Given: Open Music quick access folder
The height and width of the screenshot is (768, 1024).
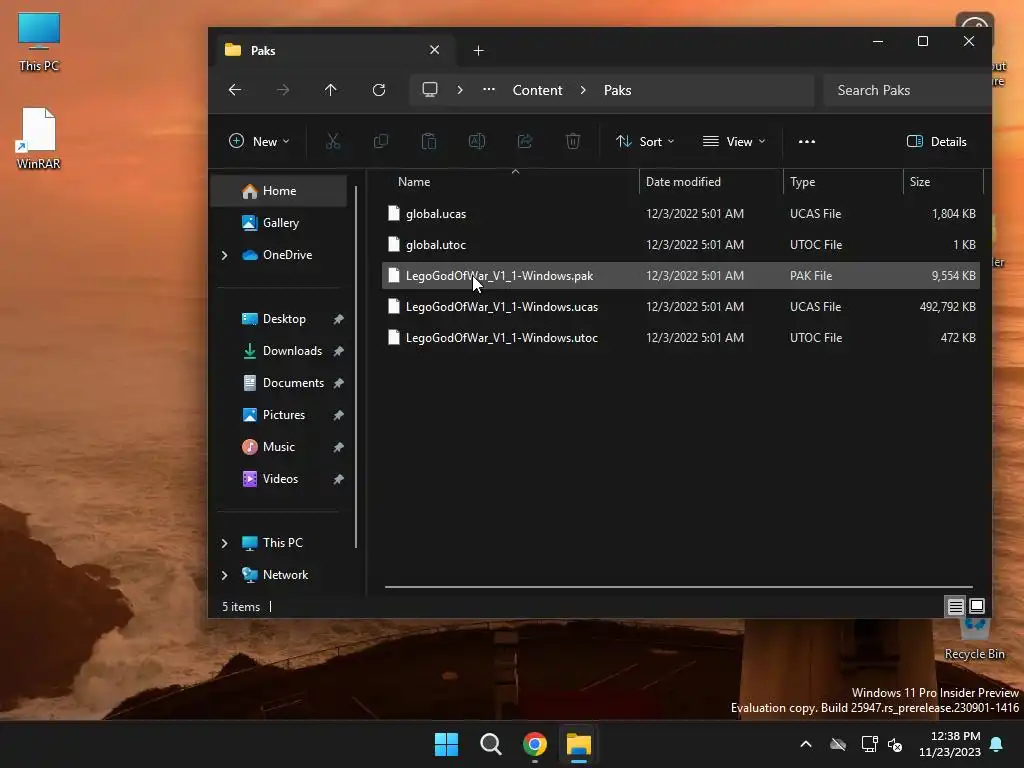Looking at the screenshot, I should [280, 447].
